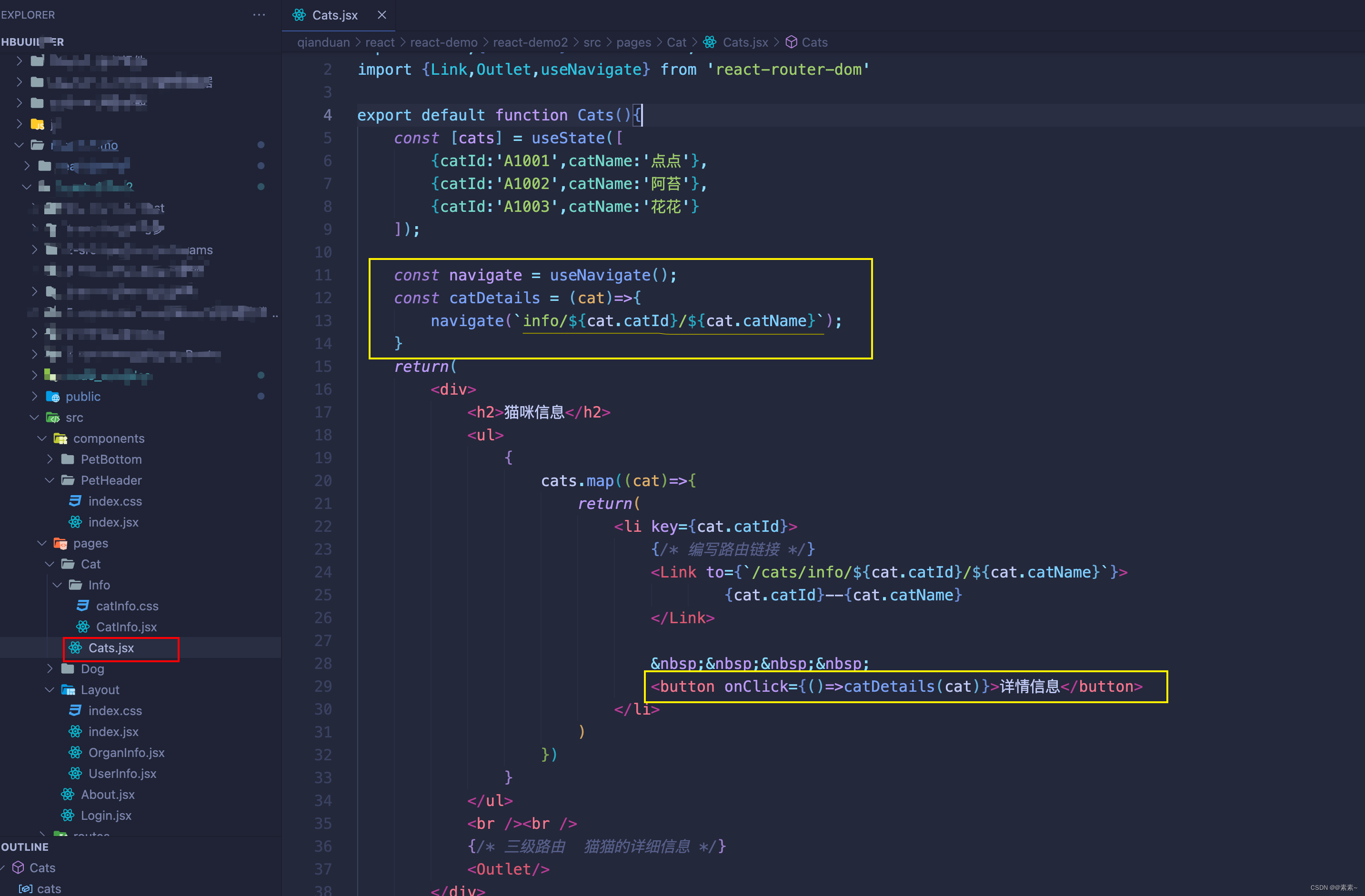Click React icon of PetHeader index.jsx

click(x=75, y=522)
